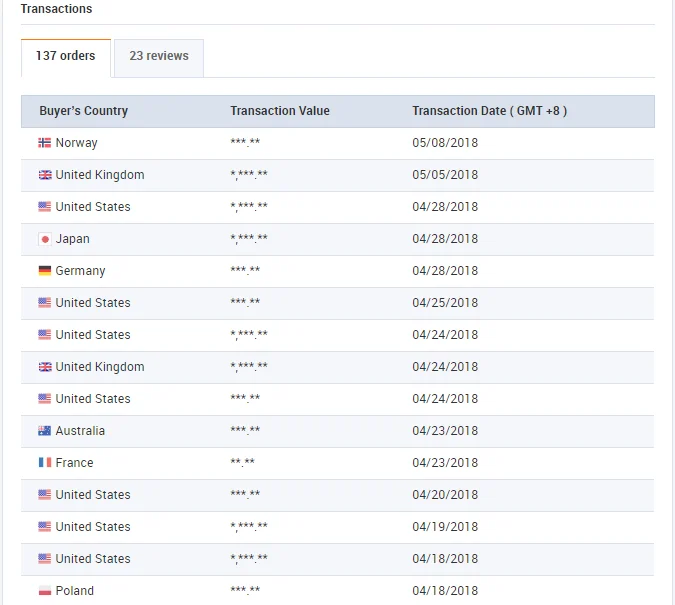Click US flag in the 04/25/2018 row

click(x=44, y=303)
